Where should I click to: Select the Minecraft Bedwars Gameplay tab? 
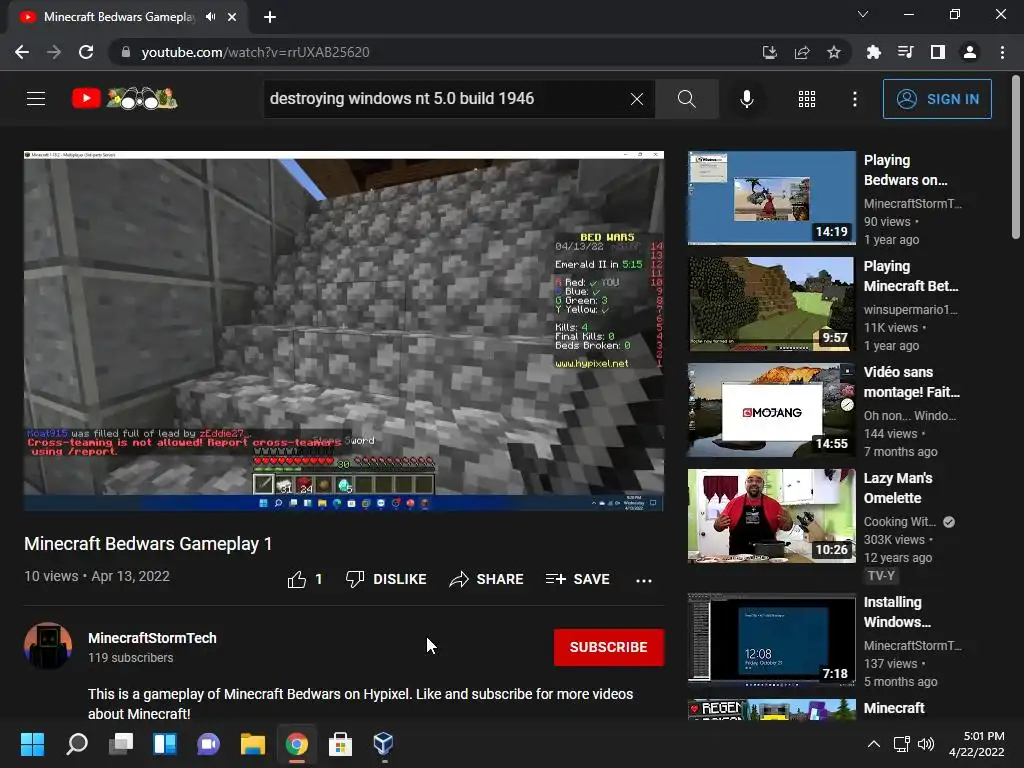(x=120, y=17)
